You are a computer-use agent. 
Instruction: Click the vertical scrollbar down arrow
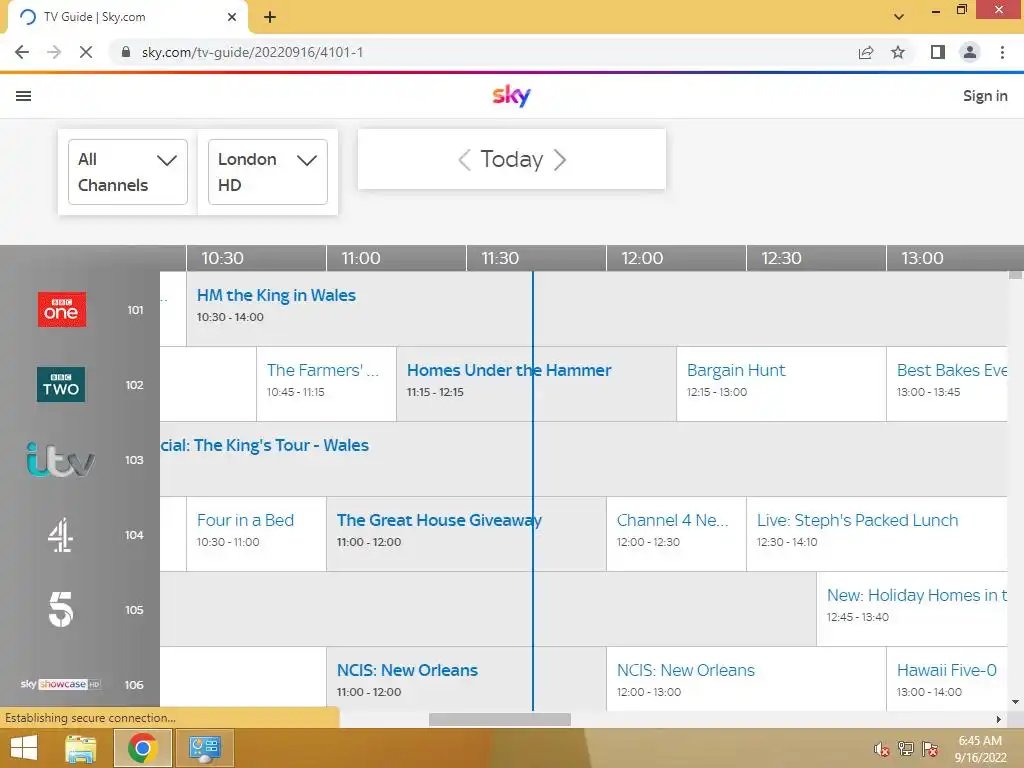[x=1016, y=702]
